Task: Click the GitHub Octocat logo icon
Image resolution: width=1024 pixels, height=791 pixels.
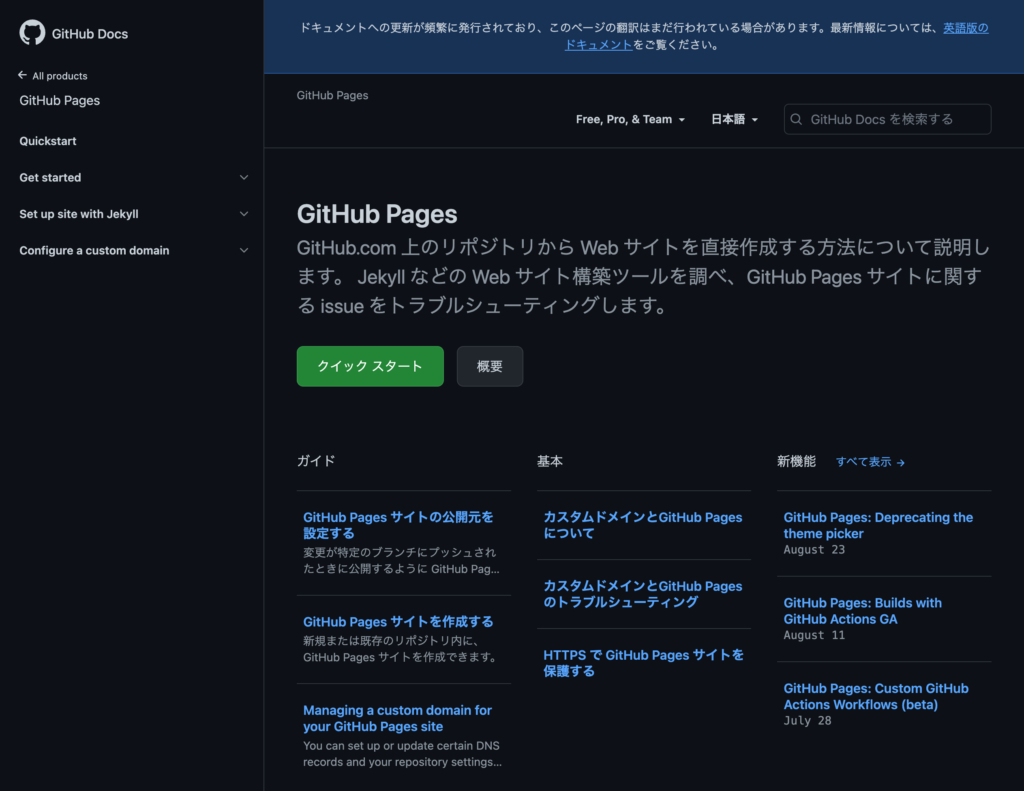Action: click(32, 33)
